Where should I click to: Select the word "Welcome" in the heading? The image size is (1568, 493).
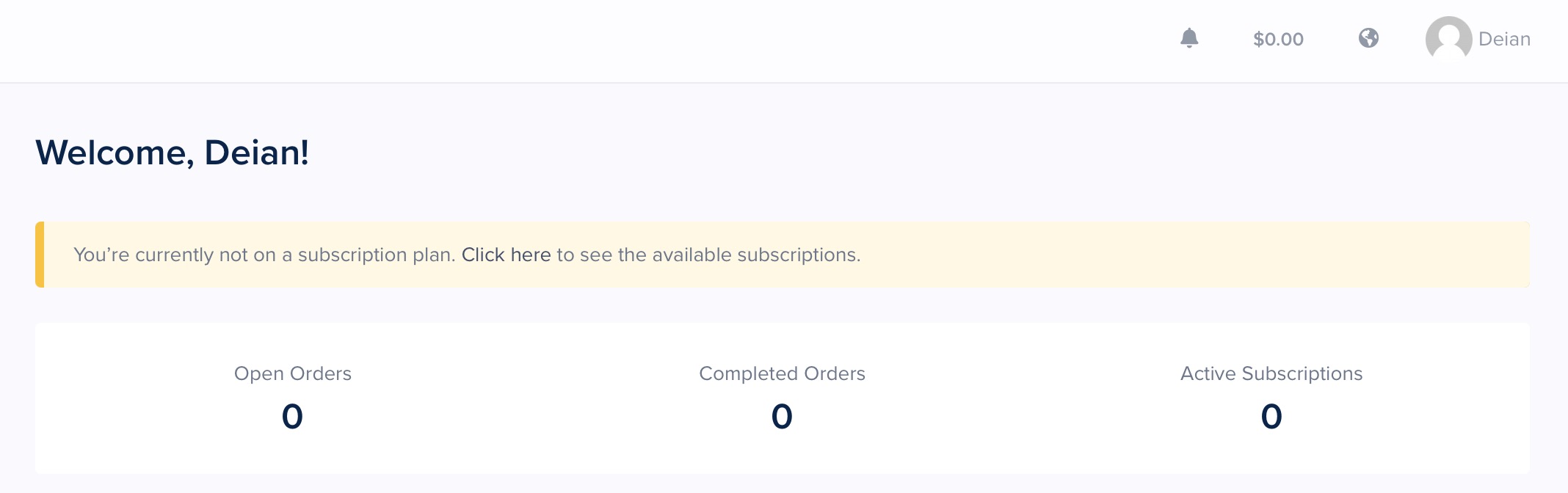coord(115,153)
